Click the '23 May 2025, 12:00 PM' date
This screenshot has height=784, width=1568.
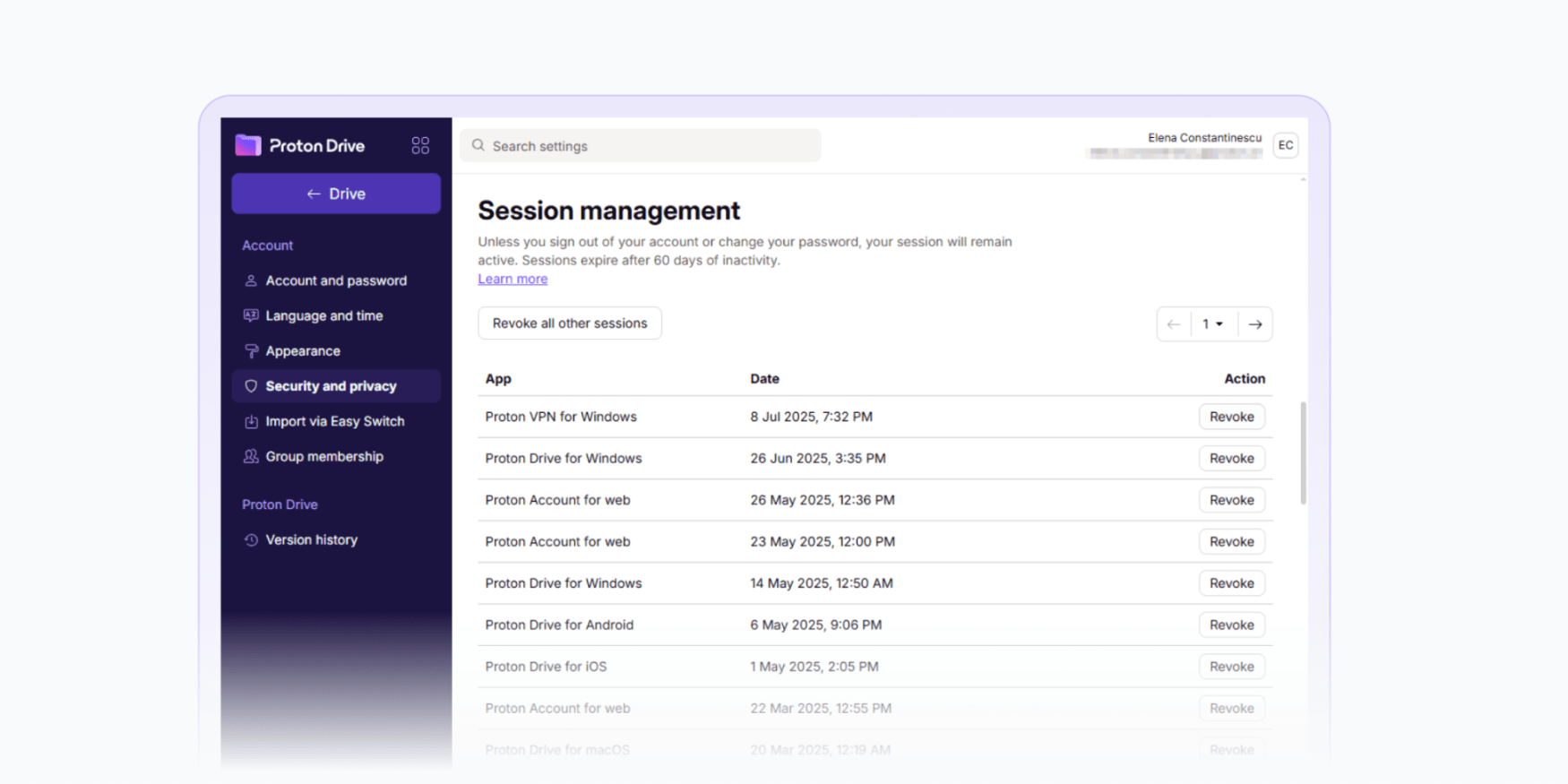point(823,541)
